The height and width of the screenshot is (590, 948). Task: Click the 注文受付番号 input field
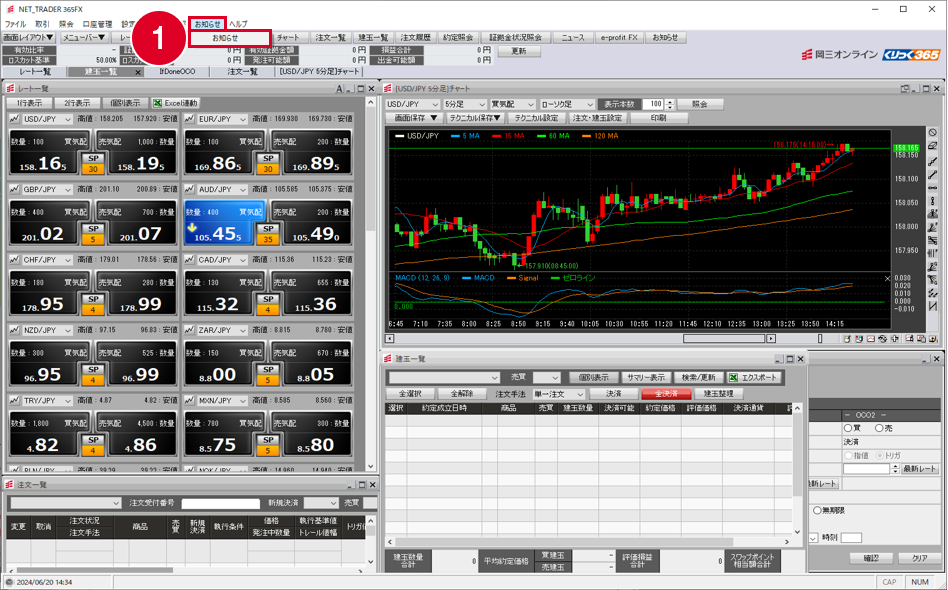click(x=220, y=504)
